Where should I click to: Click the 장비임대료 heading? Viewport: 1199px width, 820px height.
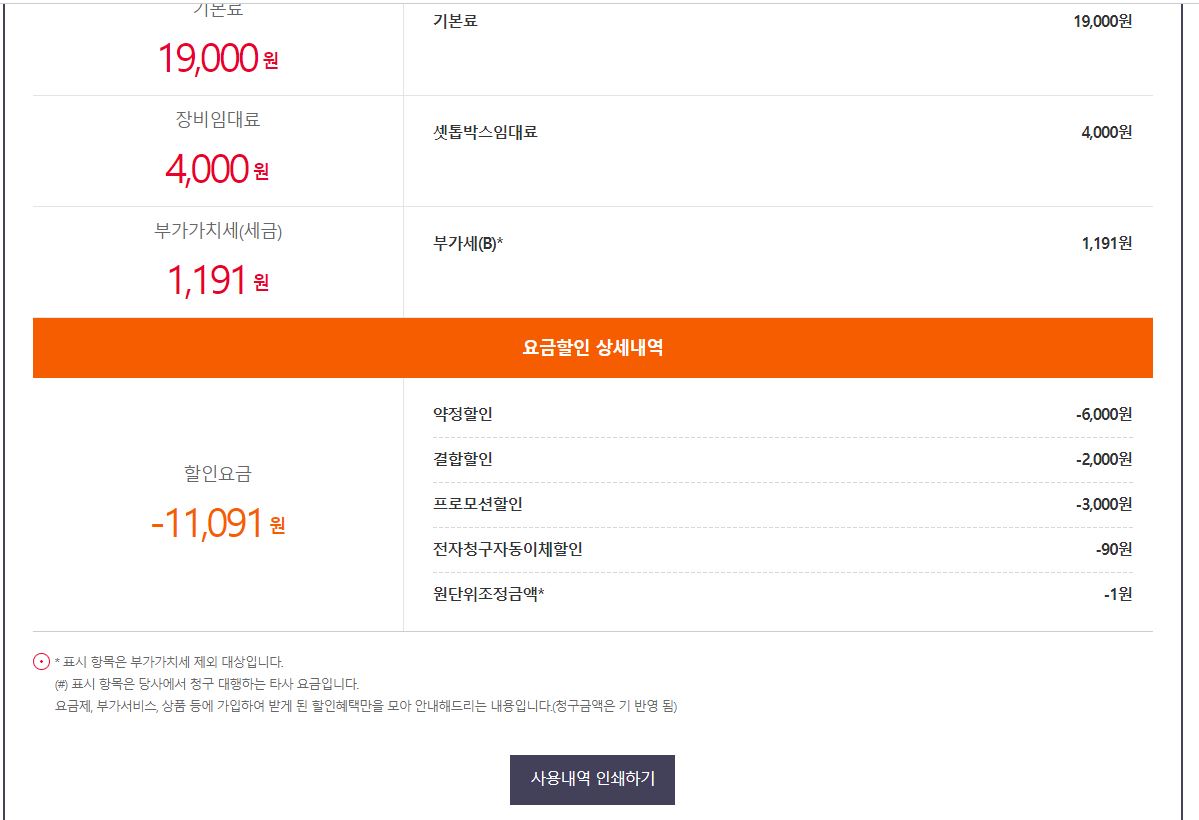click(x=218, y=120)
